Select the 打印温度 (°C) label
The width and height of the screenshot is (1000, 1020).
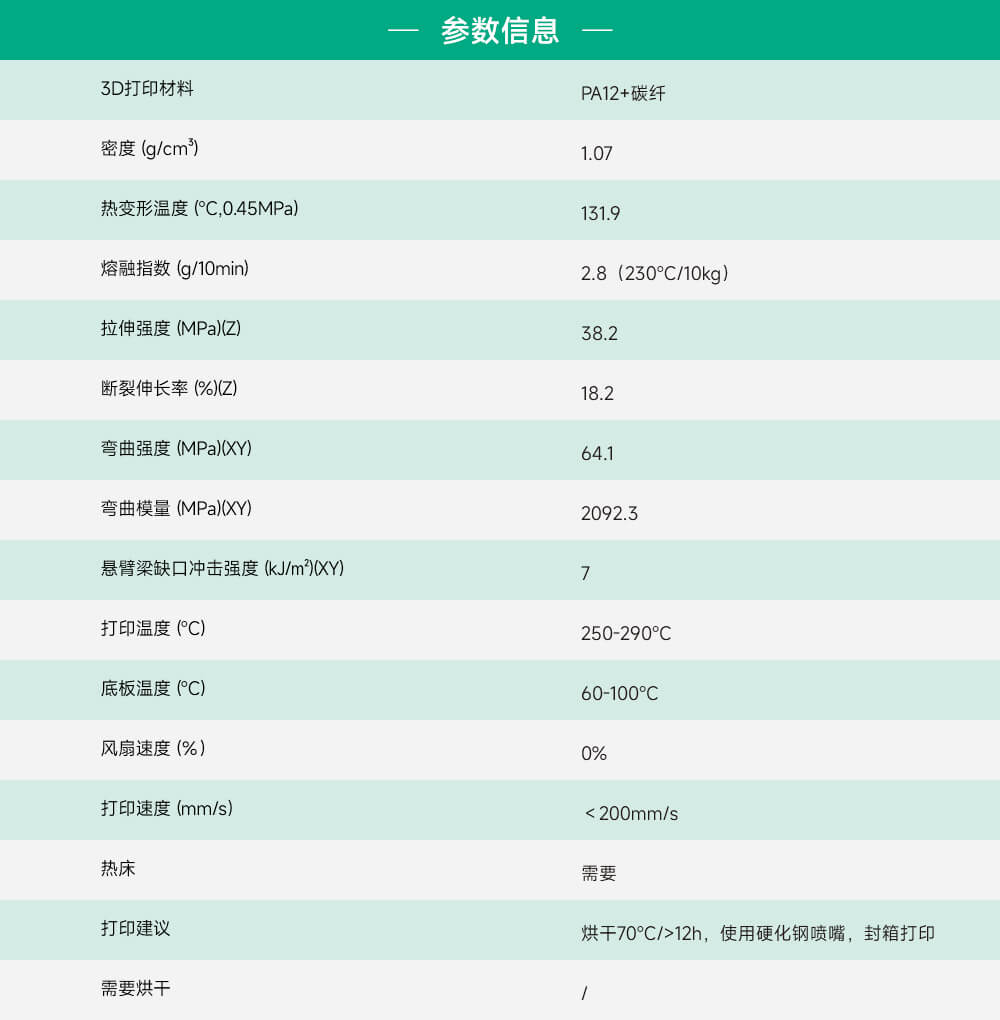coord(153,628)
